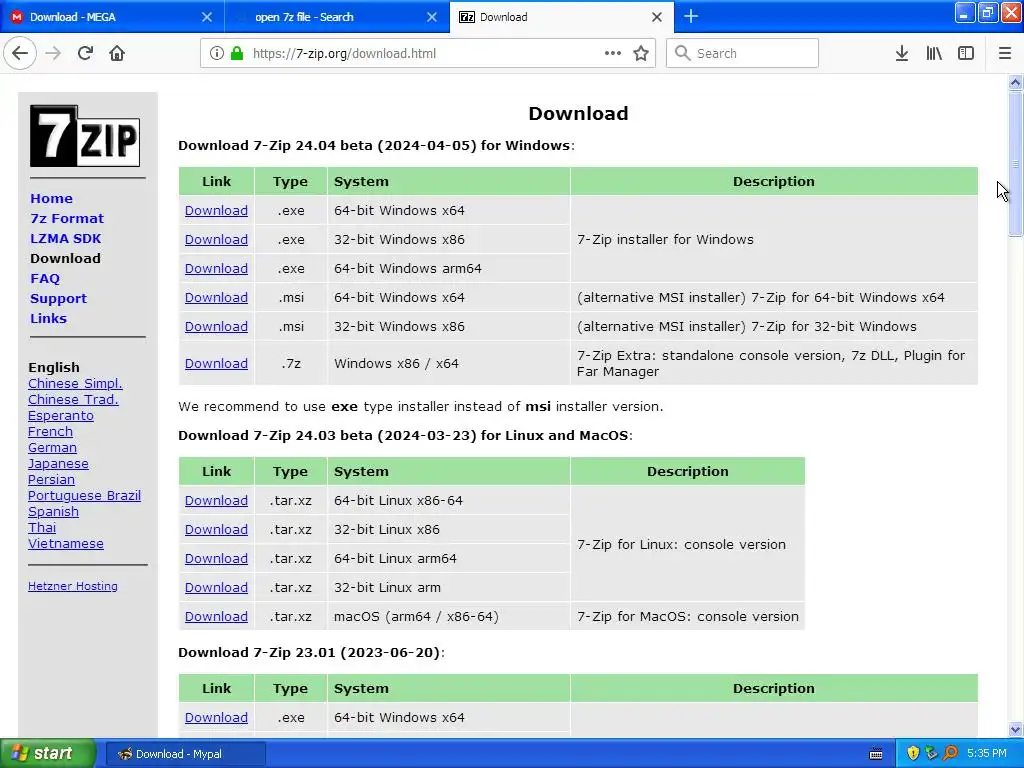Click the 7-ZIP logo image
The width and height of the screenshot is (1024, 768).
click(x=85, y=136)
